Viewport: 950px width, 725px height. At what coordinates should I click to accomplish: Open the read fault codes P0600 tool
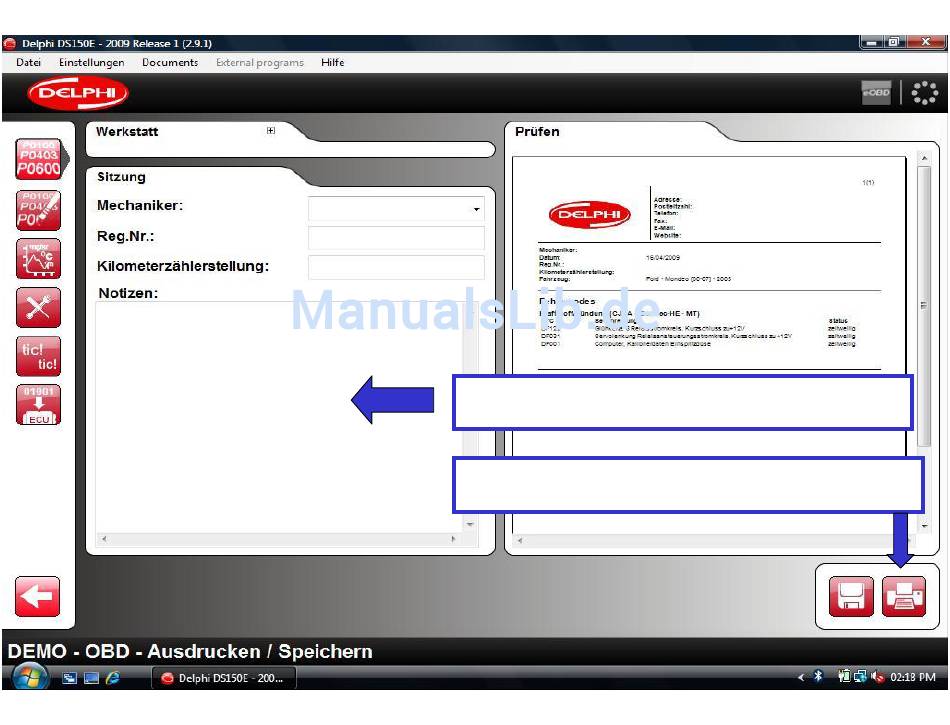click(x=39, y=159)
